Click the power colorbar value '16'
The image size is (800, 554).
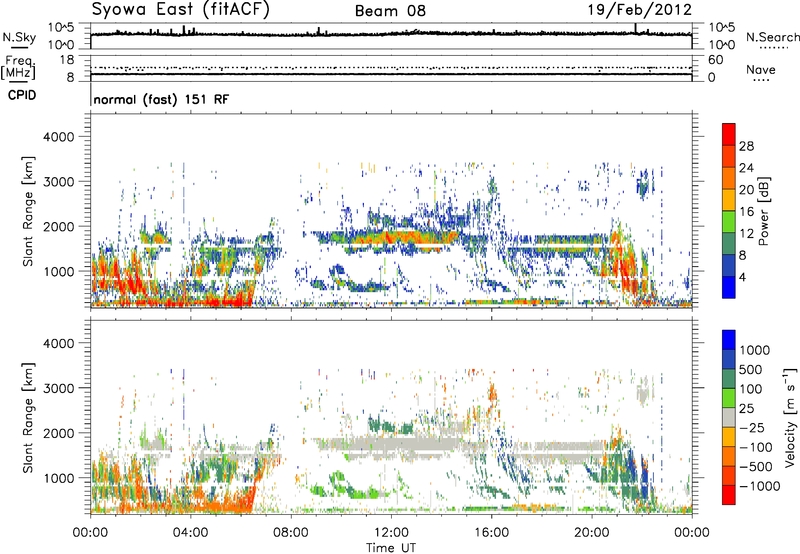tap(746, 212)
